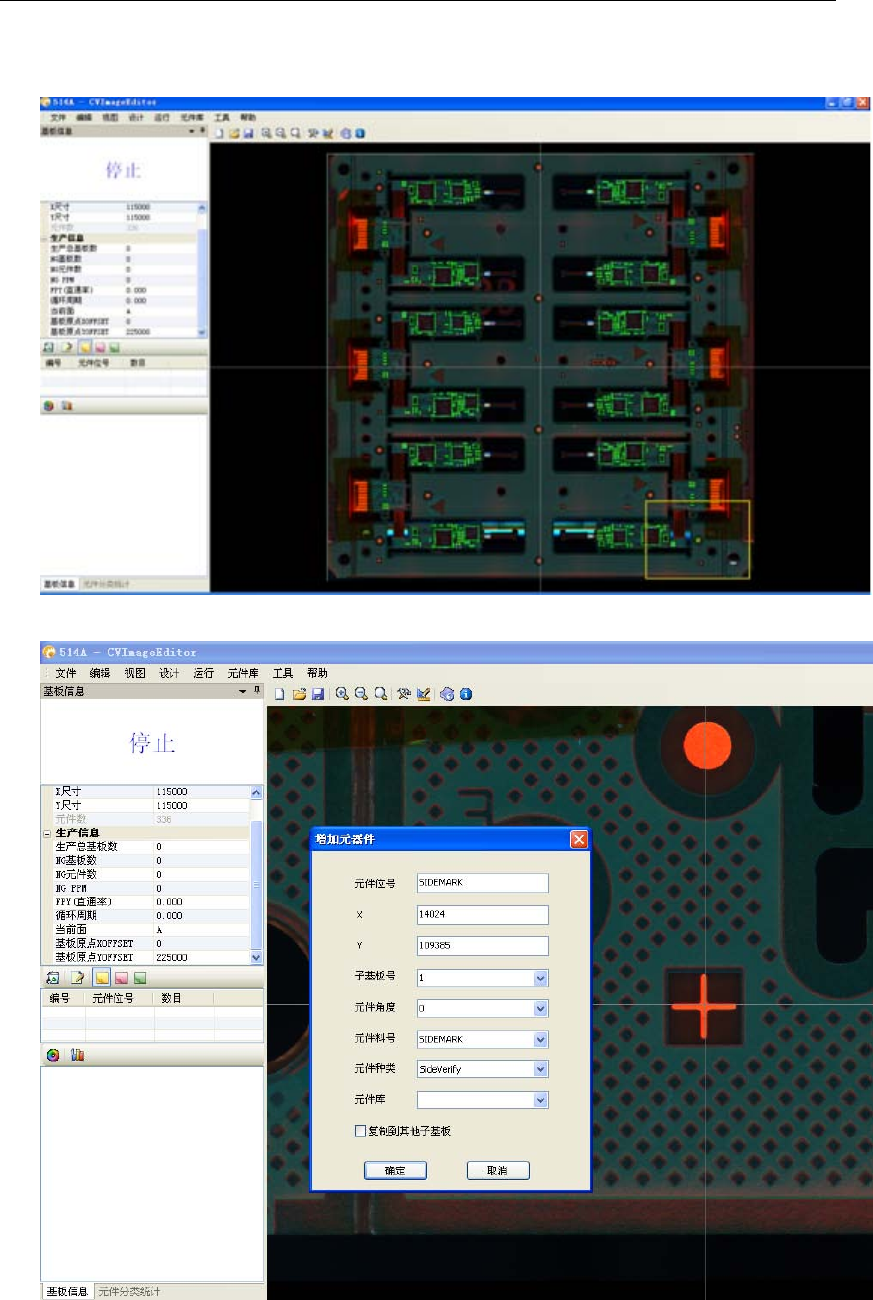Click the bar chart statistics icon, lower window
This screenshot has width=873, height=1300.
[x=78, y=1055]
